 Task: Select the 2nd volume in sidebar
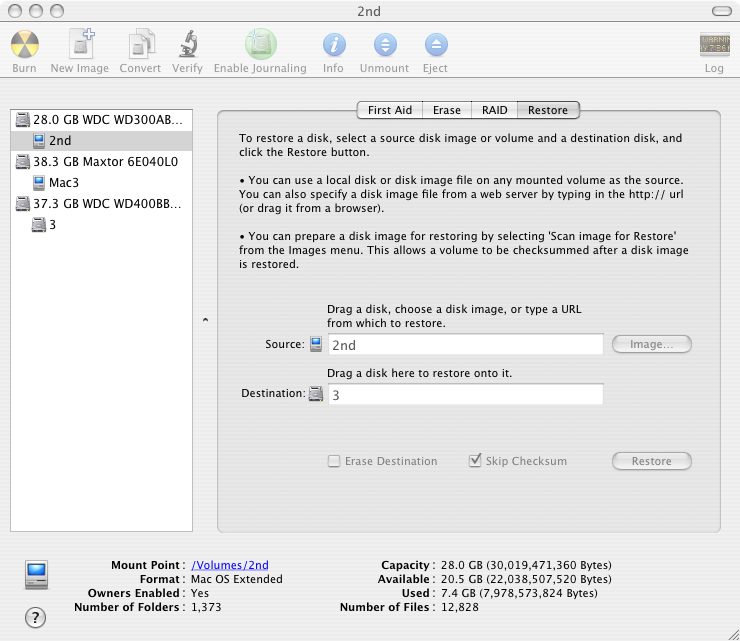pyautogui.click(x=101, y=141)
